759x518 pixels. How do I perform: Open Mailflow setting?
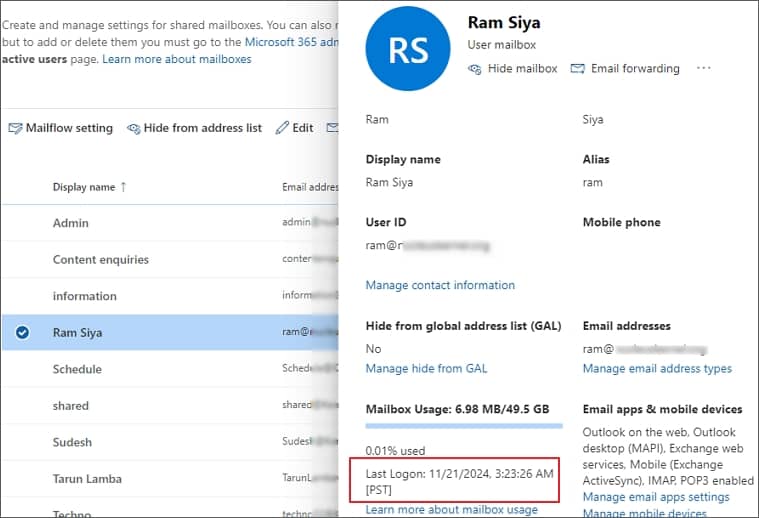pyautogui.click(x=61, y=128)
